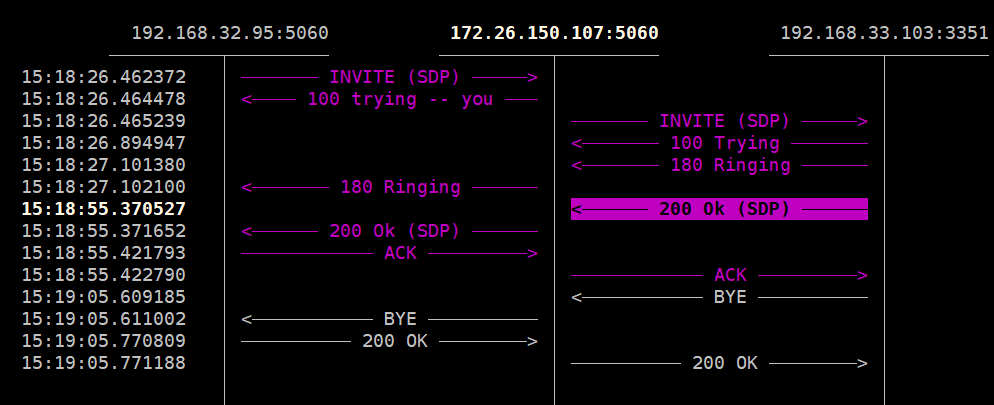Click INVITE (SDP) arrow sent to 192.168.33.103
This screenshot has height=405, width=994.
coord(720,121)
